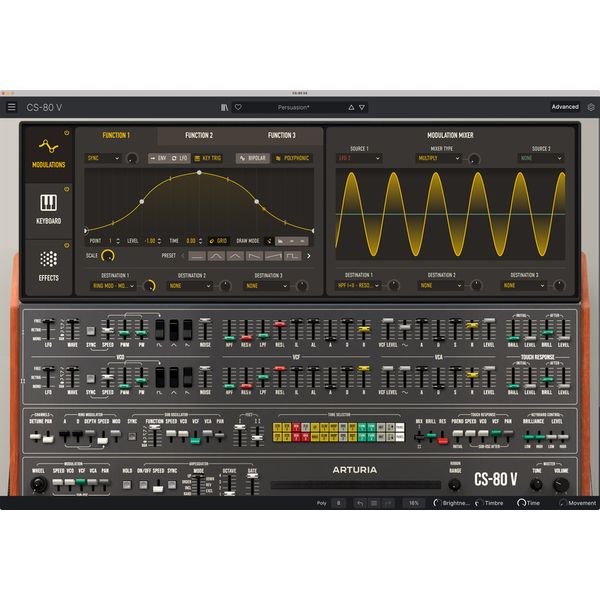Open Mixer Destination 1 HPF dropdown
The image size is (600, 600).
[358, 285]
